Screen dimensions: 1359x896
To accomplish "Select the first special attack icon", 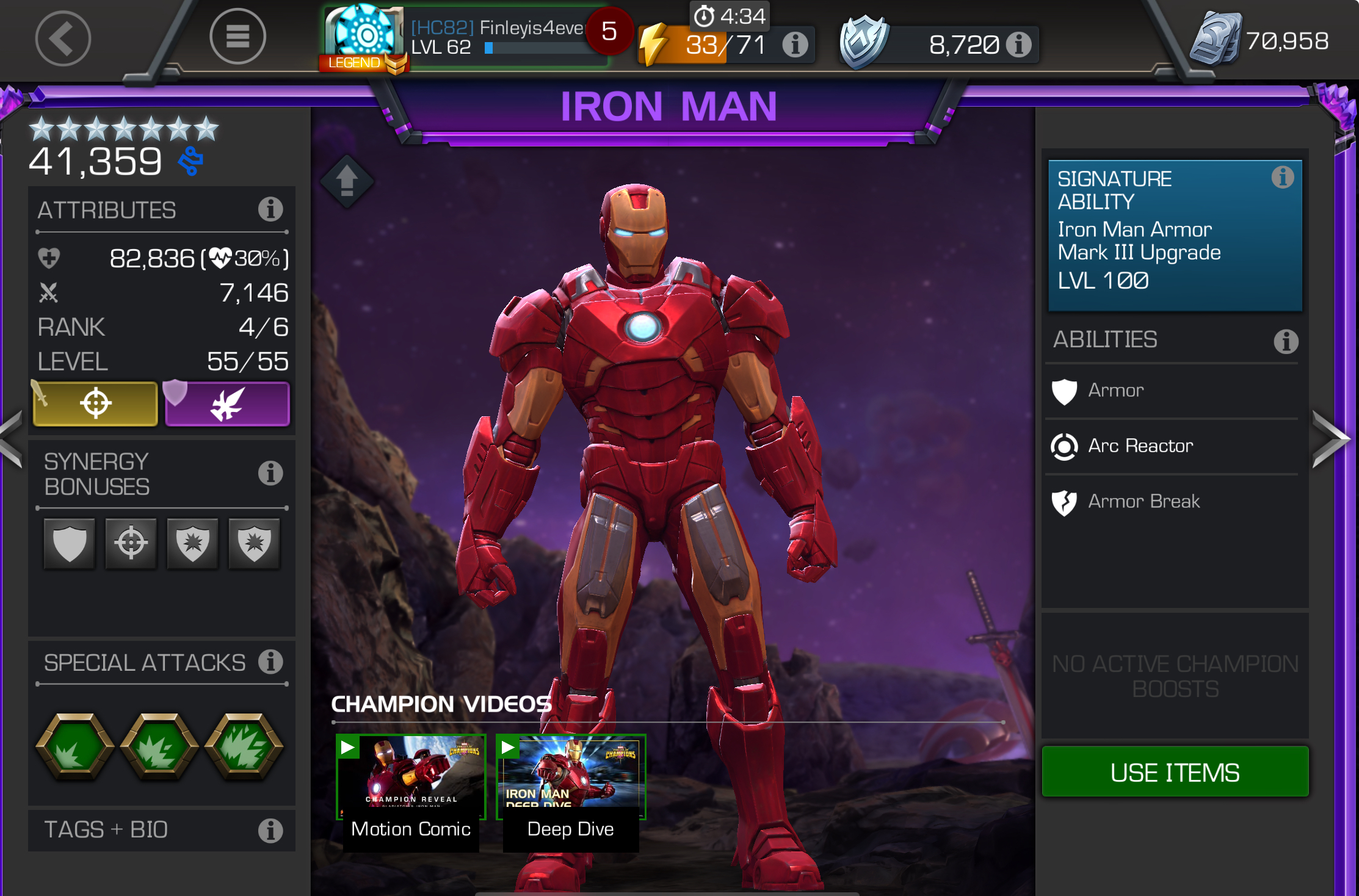I will pyautogui.click(x=75, y=746).
